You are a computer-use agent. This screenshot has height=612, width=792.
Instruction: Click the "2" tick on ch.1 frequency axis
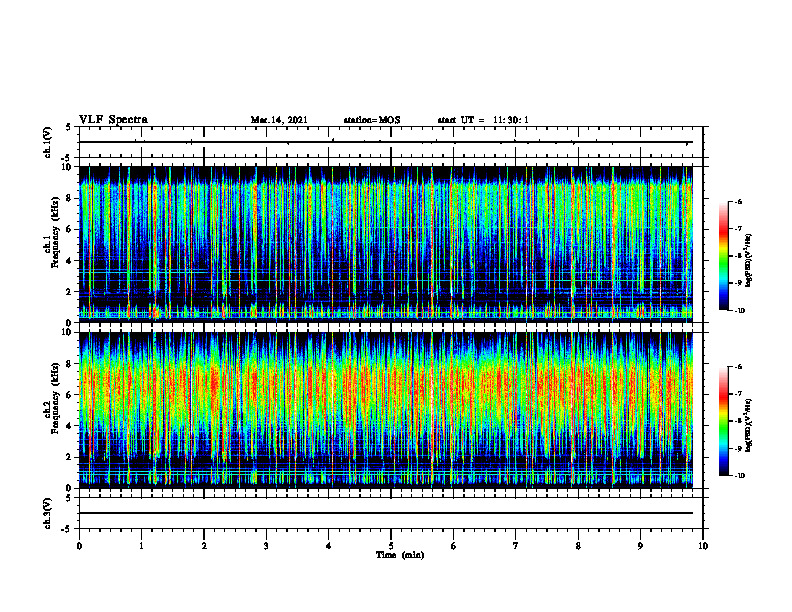click(70, 292)
